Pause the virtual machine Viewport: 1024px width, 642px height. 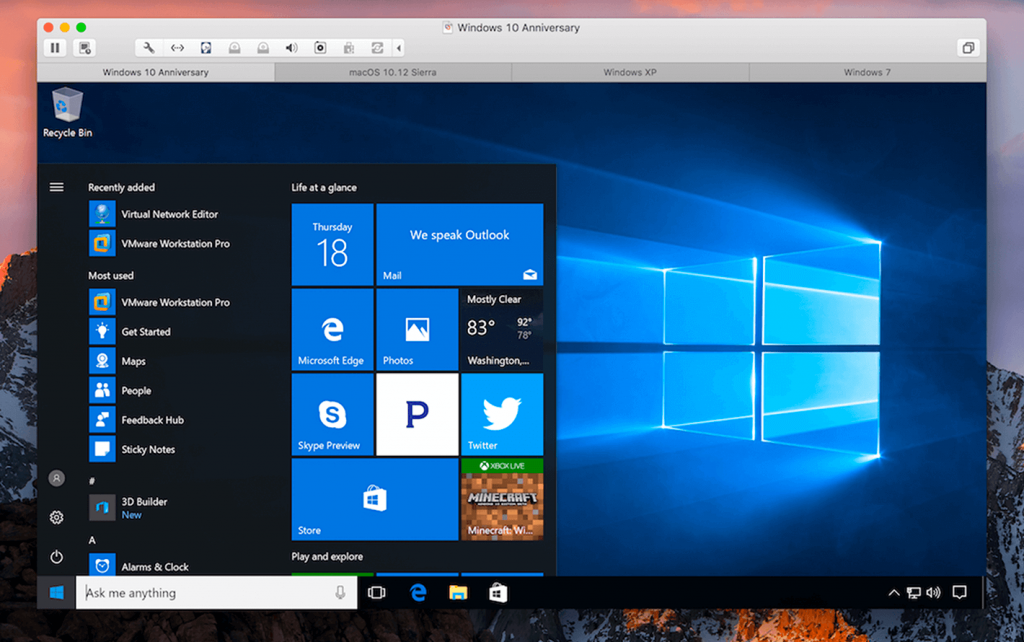[55, 48]
